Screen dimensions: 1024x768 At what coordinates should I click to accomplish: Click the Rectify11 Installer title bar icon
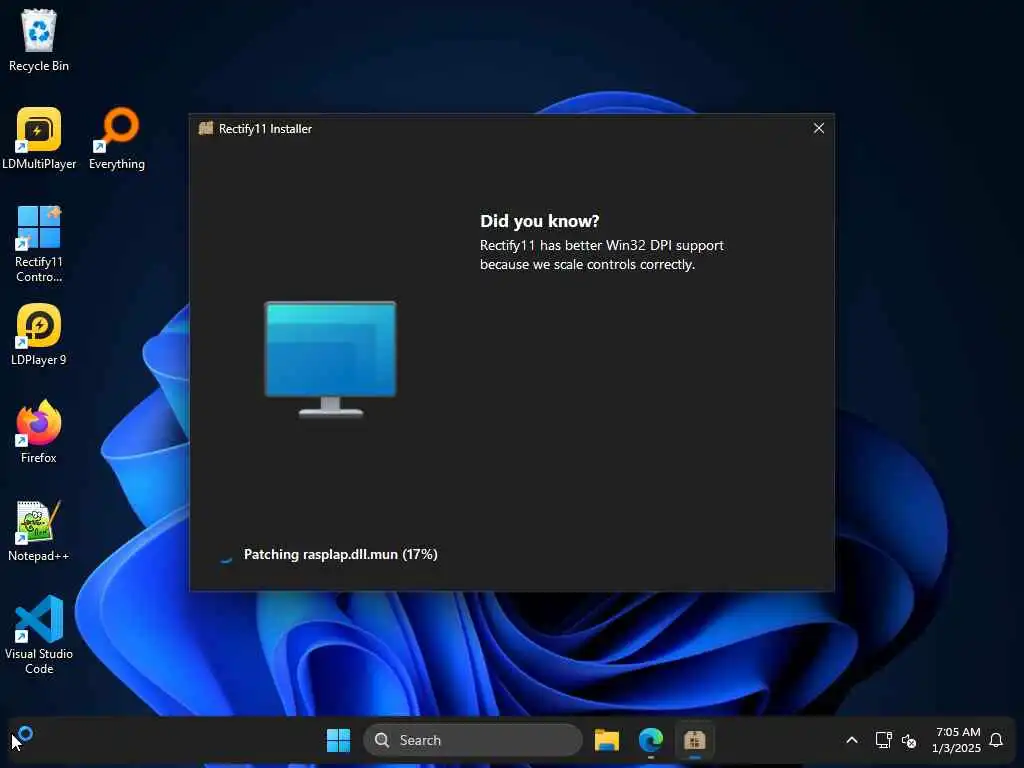pos(206,128)
